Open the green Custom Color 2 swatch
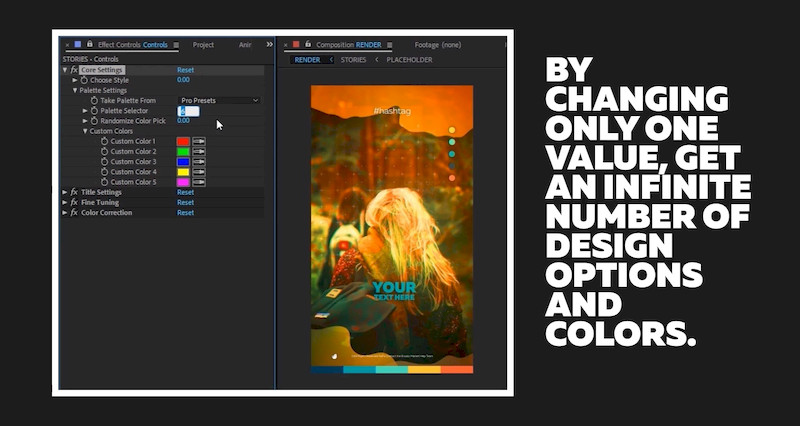This screenshot has height=426, width=800. point(183,152)
